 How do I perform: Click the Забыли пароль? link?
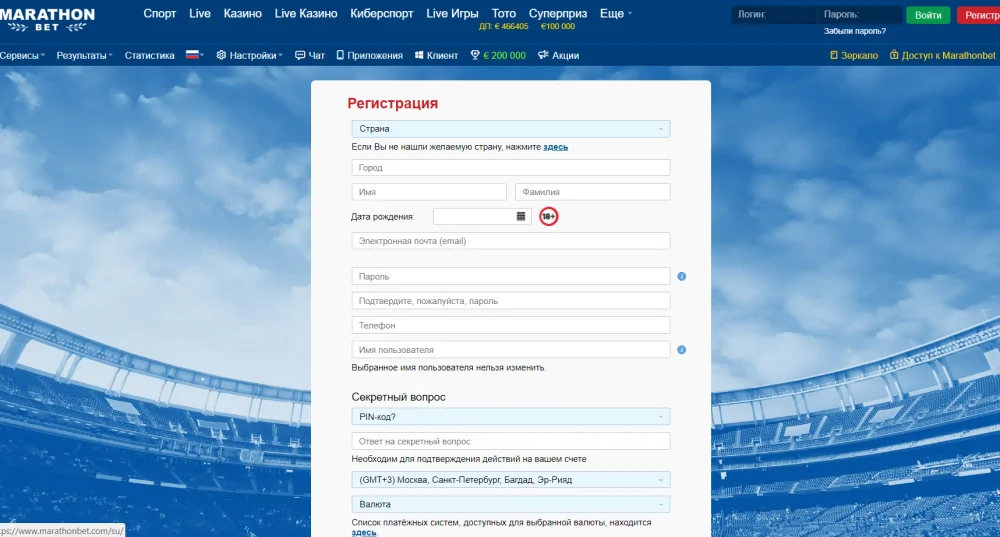854,31
